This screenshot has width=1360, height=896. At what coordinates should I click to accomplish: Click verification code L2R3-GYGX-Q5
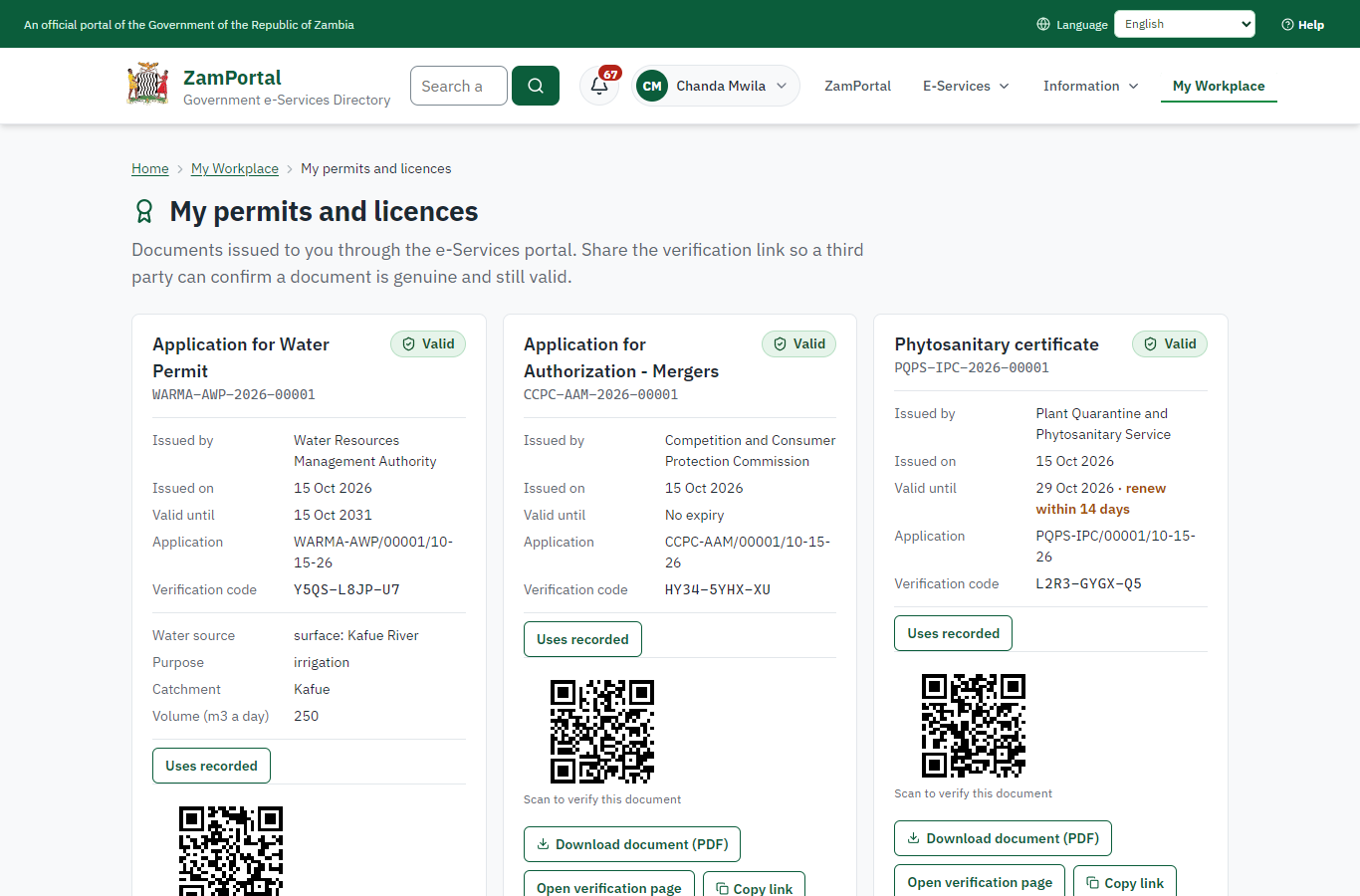pos(1089,583)
